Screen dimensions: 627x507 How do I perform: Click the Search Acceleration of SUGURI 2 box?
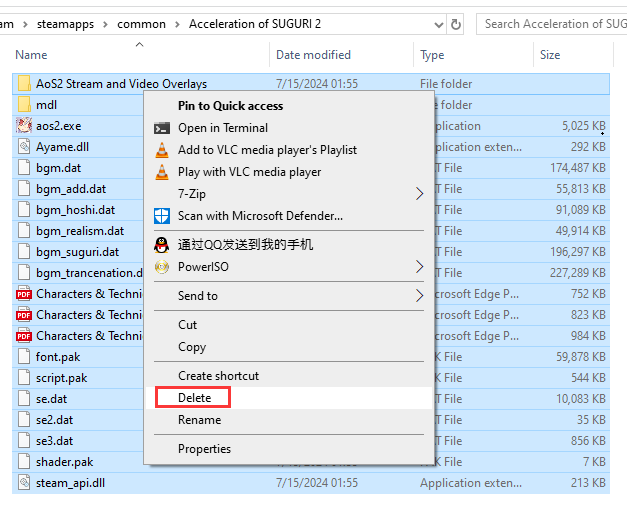551,24
